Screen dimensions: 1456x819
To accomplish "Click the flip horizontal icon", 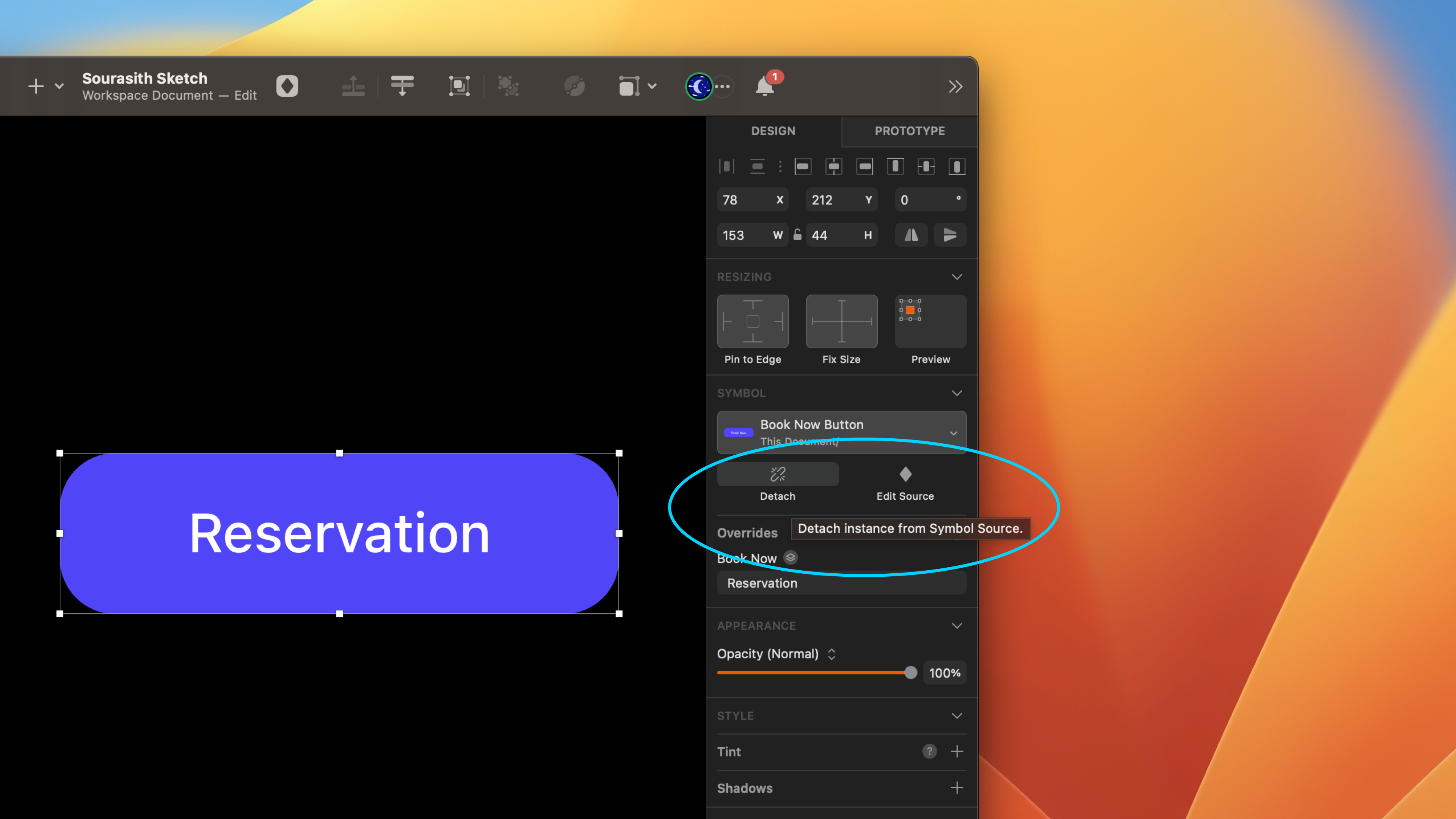I will (x=910, y=235).
